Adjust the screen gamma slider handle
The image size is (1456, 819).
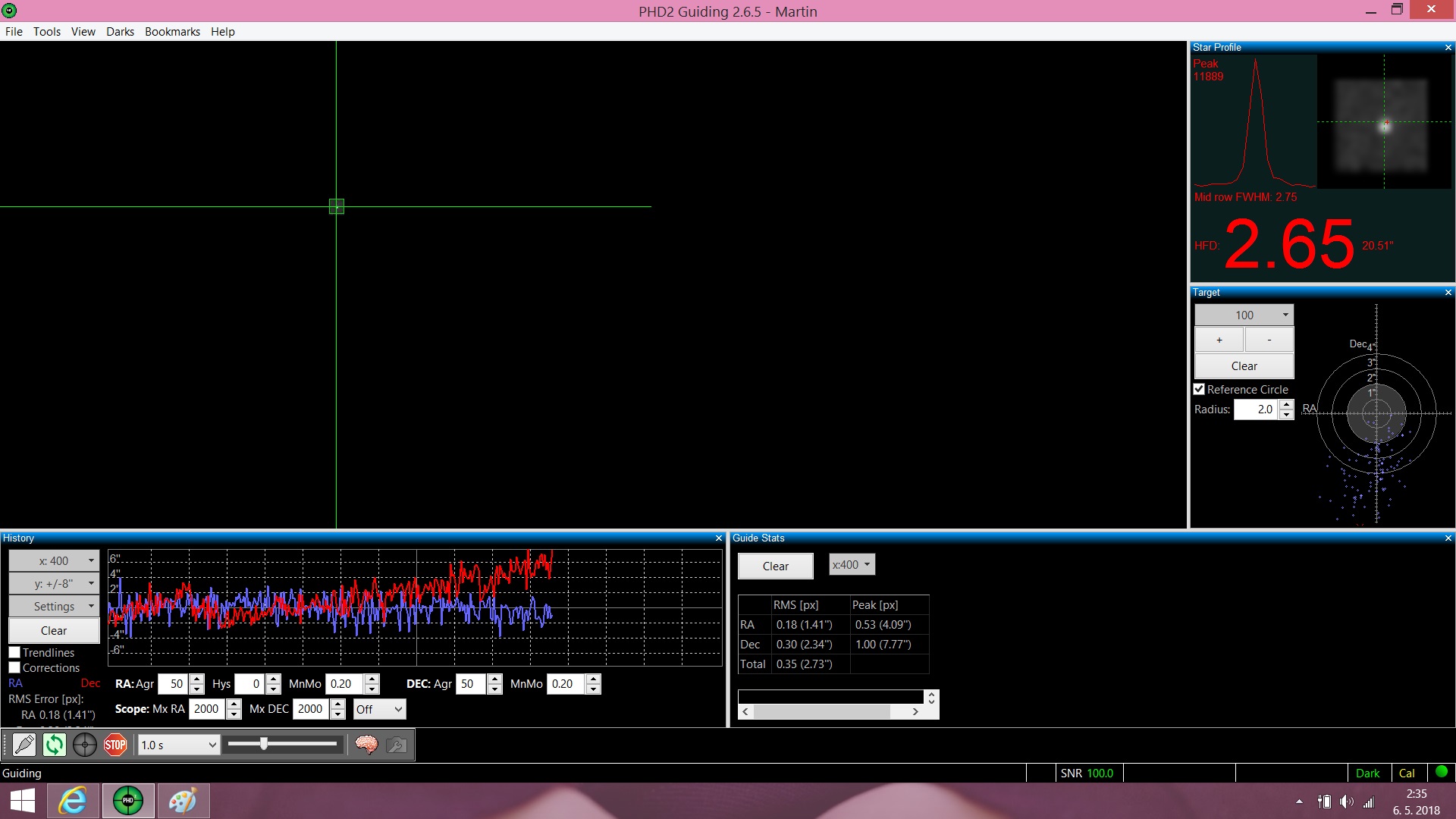pyautogui.click(x=264, y=744)
